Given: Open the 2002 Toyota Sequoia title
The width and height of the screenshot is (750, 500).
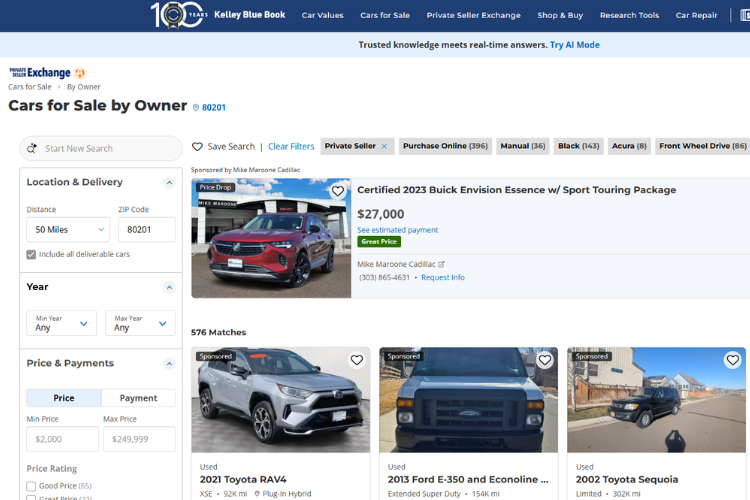Looking at the screenshot, I should point(627,479).
